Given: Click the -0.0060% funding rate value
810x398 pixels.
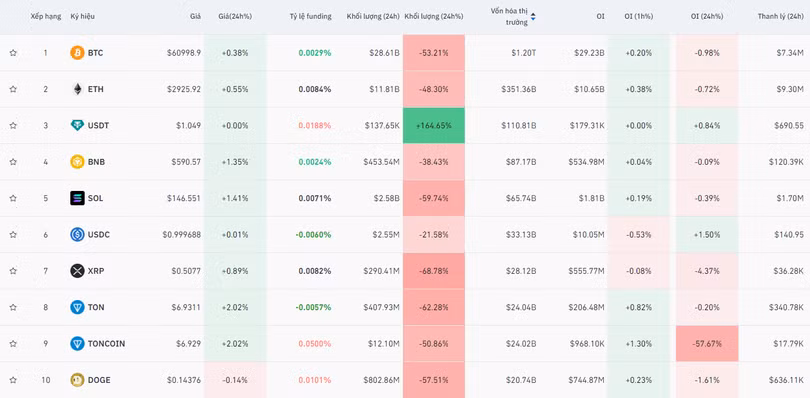Looking at the screenshot, I should (313, 234).
